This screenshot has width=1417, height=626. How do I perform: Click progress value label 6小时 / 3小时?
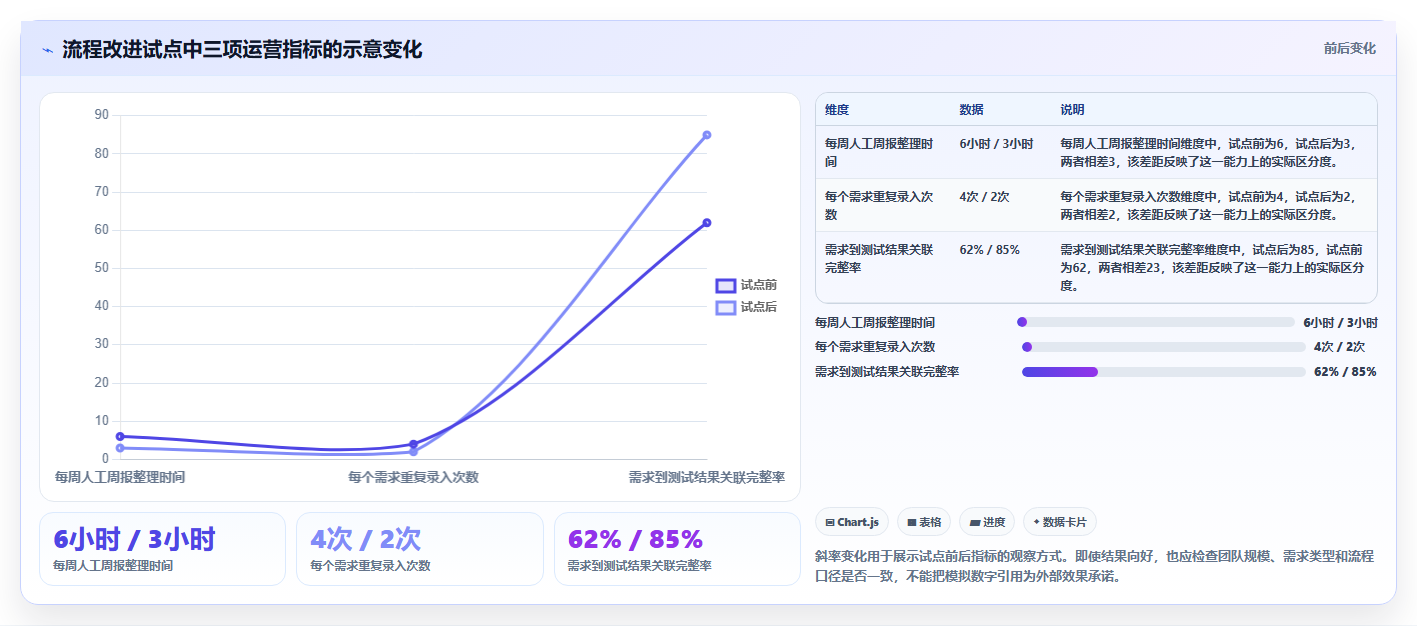click(x=1340, y=322)
